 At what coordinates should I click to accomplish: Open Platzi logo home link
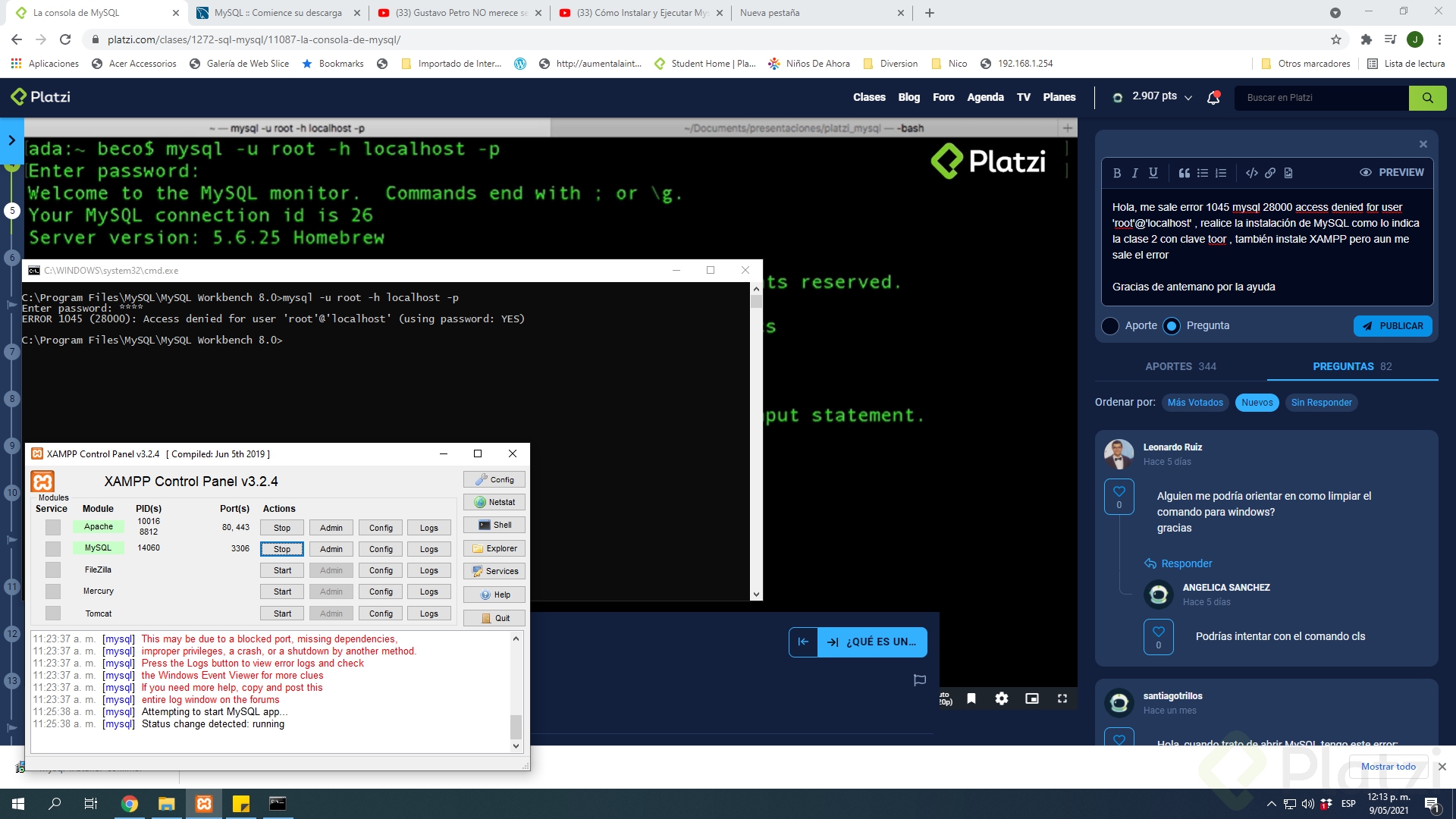click(x=40, y=97)
